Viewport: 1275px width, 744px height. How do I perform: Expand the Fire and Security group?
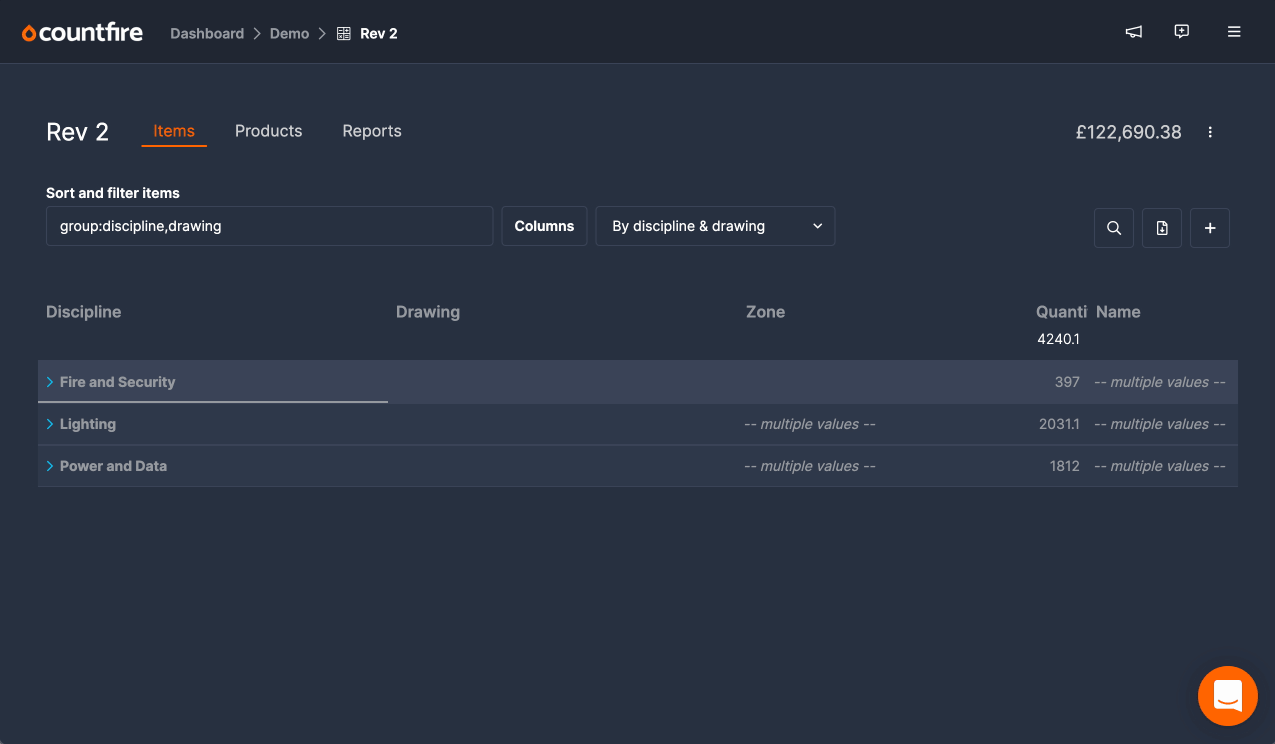click(50, 381)
